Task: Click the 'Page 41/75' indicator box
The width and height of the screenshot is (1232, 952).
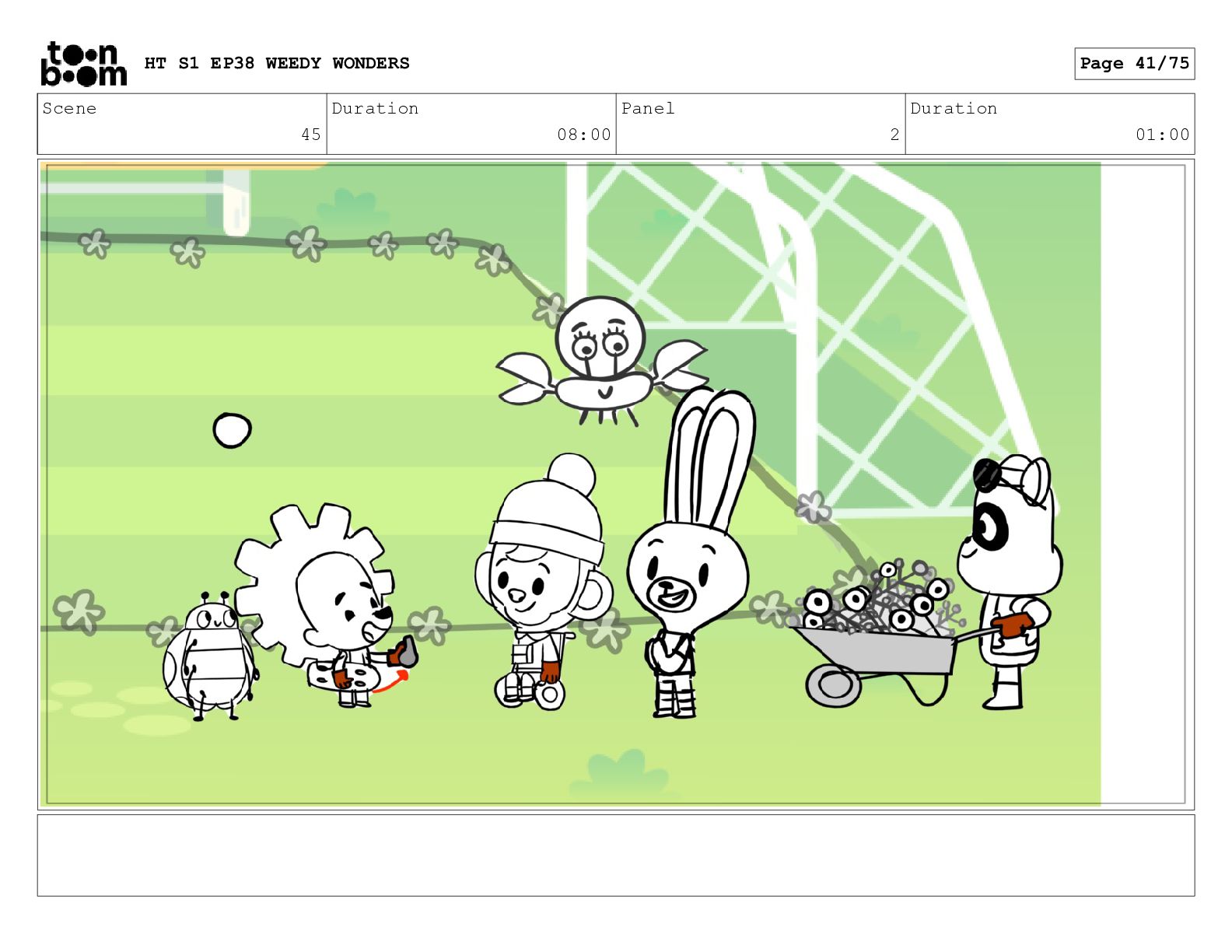Action: click(1134, 63)
